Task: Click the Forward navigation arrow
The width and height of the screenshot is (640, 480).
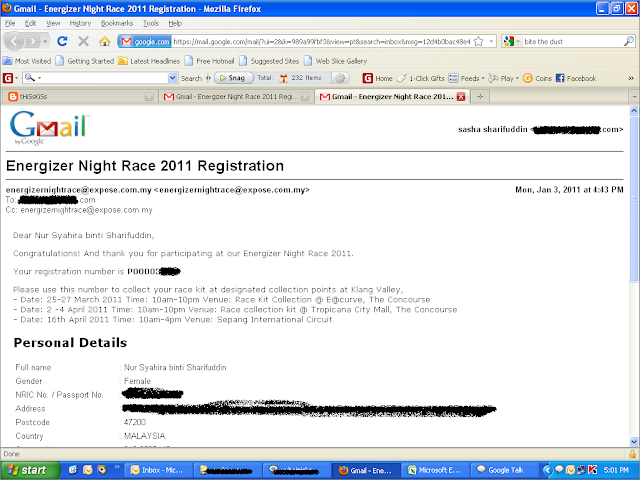Action: click(x=33, y=41)
